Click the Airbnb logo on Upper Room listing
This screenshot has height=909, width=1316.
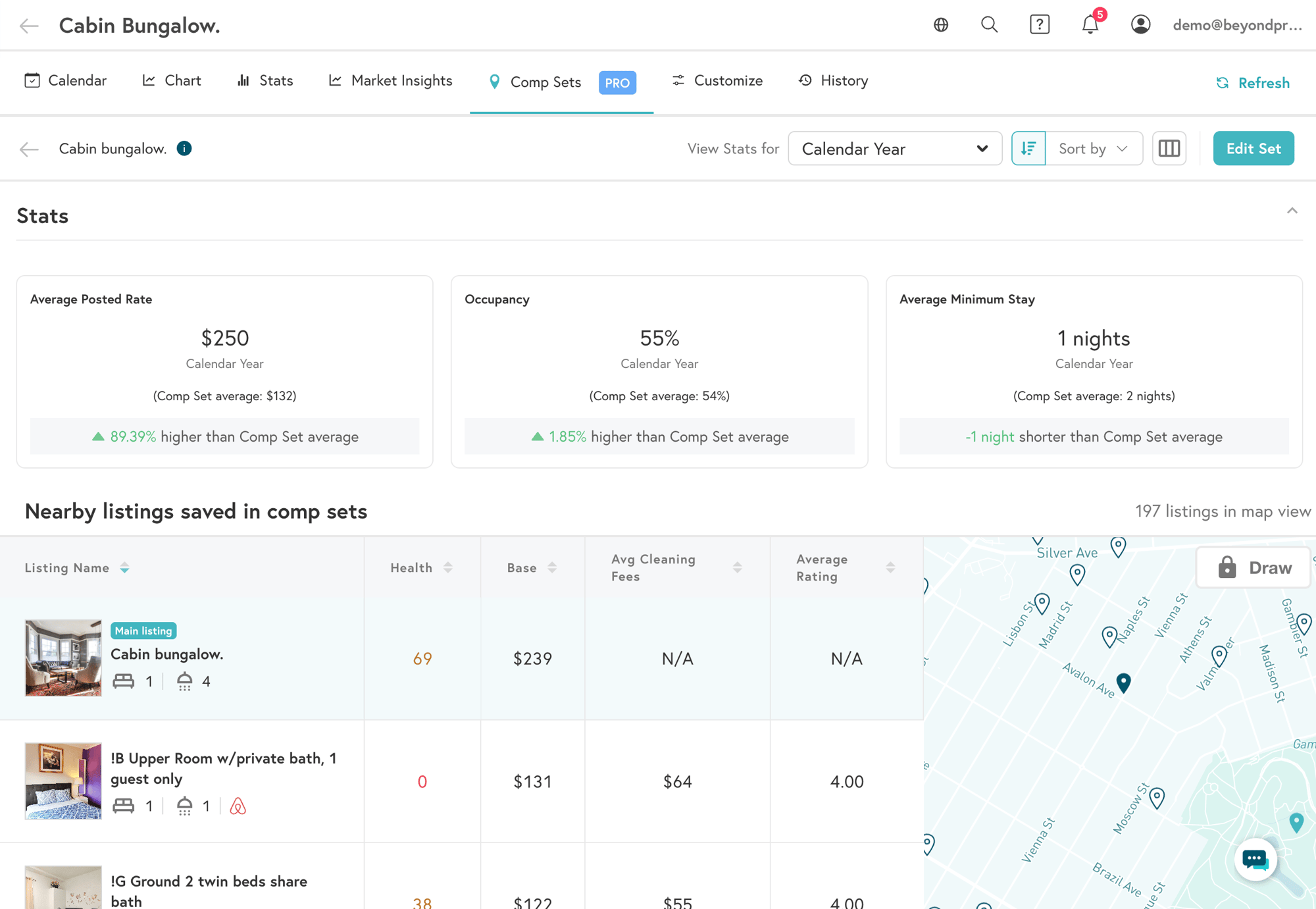click(x=238, y=806)
